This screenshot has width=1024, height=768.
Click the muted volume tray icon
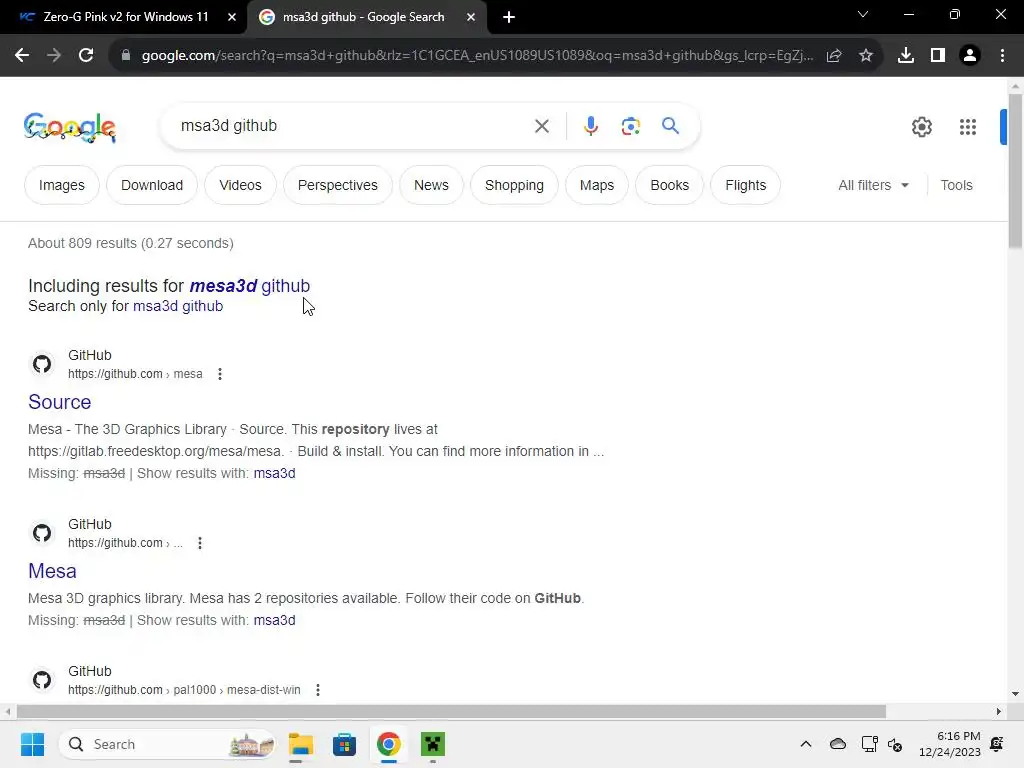(895, 744)
